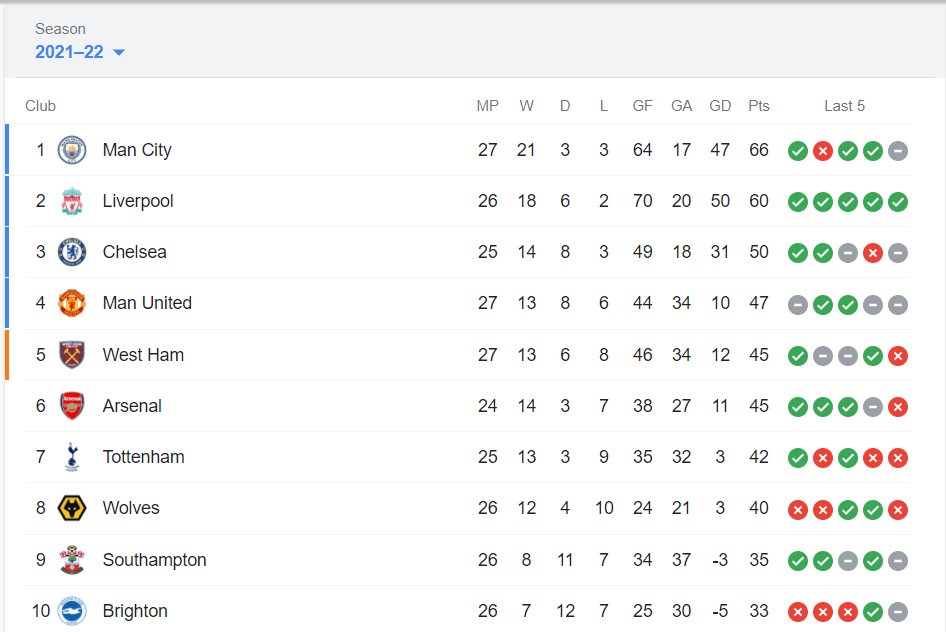
Task: Click Man City's red loss result icon
Action: click(x=823, y=151)
